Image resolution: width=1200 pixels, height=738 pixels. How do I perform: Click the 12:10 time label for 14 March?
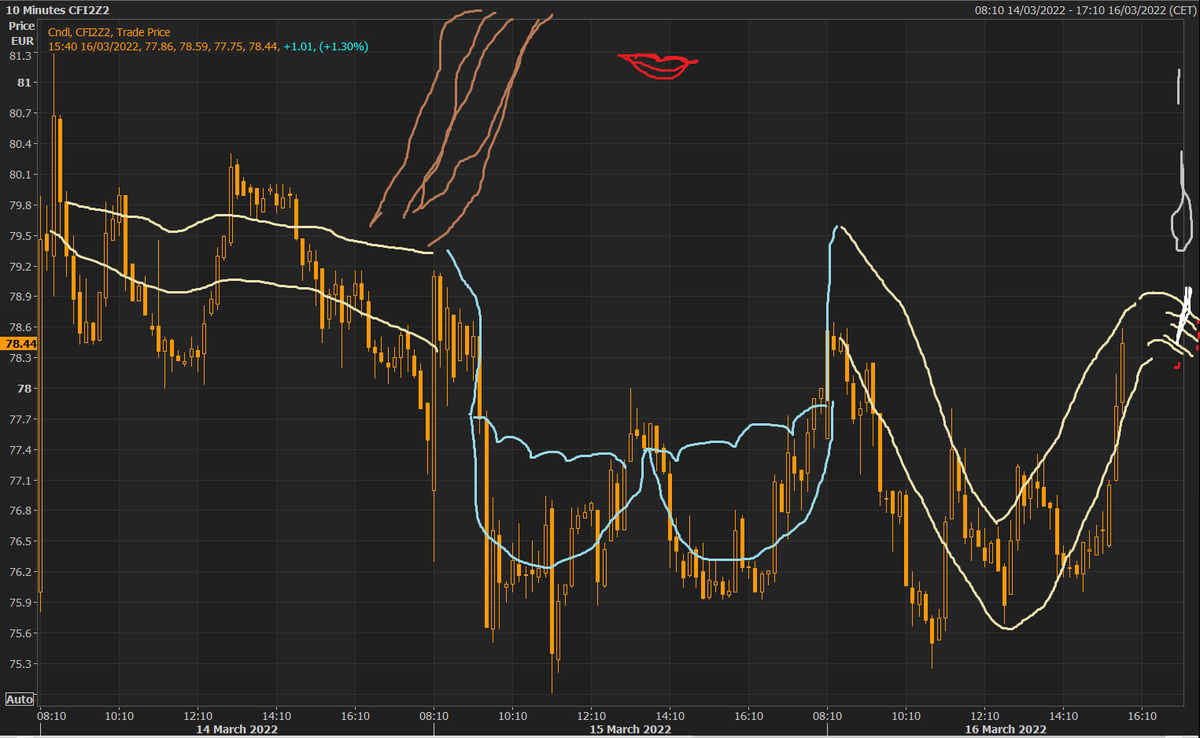coord(198,716)
